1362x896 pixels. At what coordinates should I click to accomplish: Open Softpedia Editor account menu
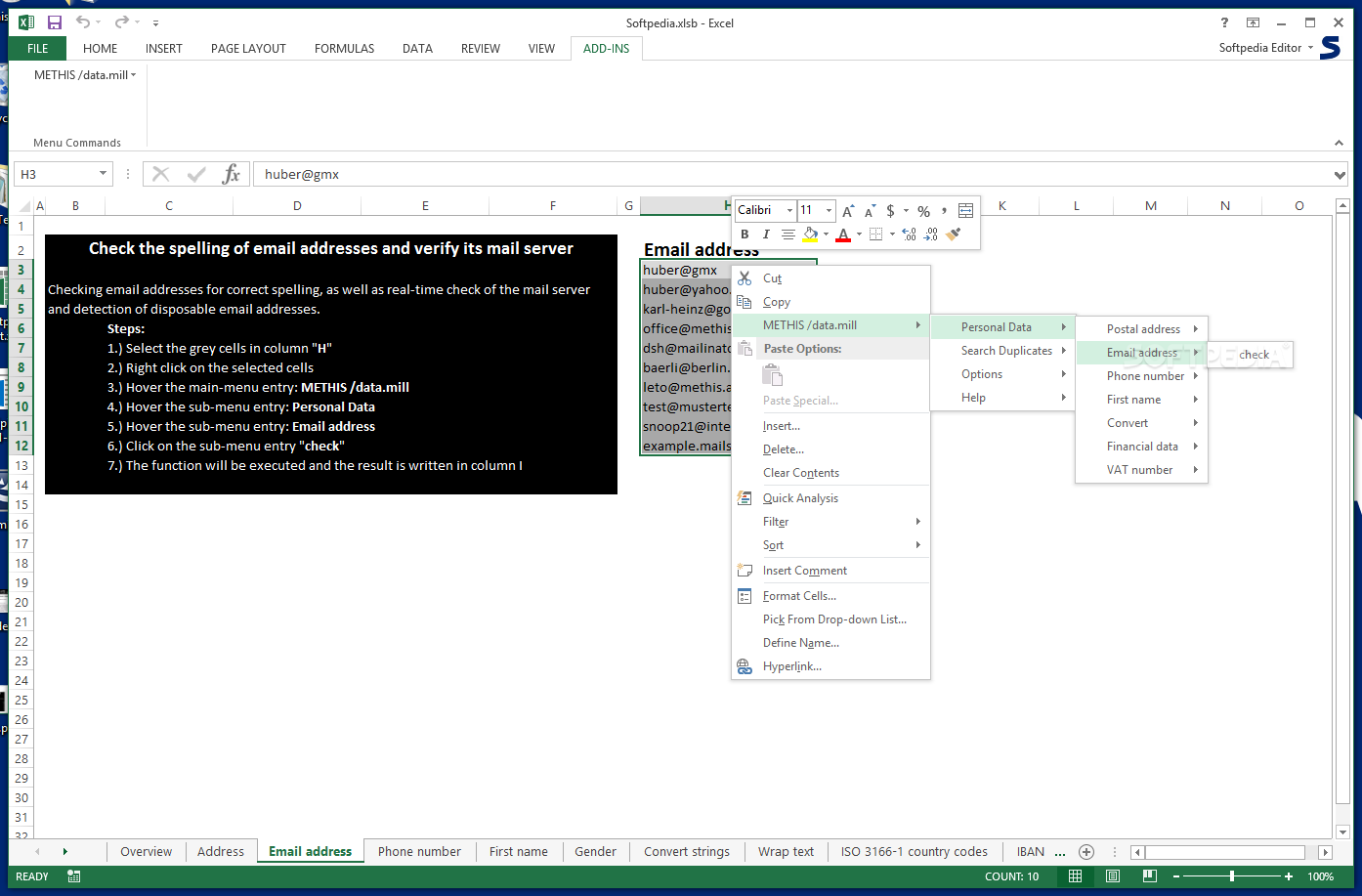1266,48
